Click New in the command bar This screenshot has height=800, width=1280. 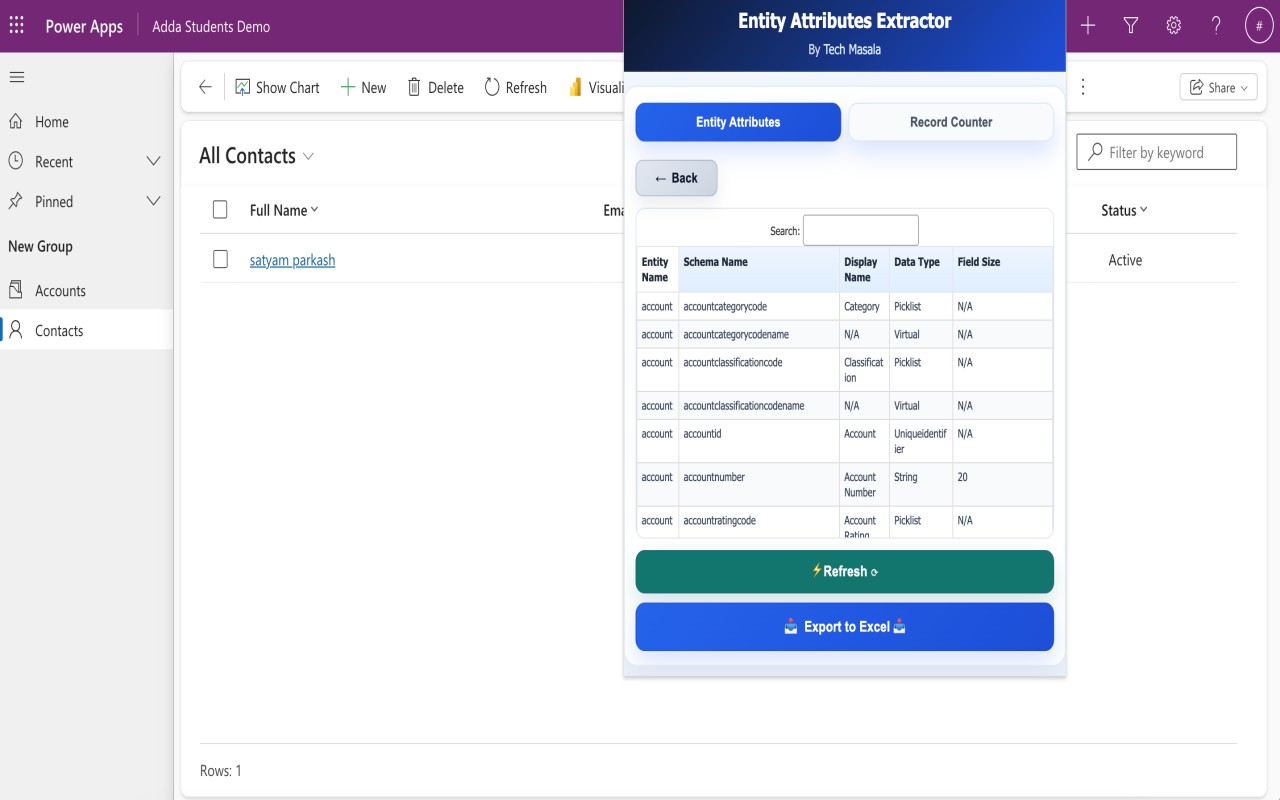(x=363, y=87)
